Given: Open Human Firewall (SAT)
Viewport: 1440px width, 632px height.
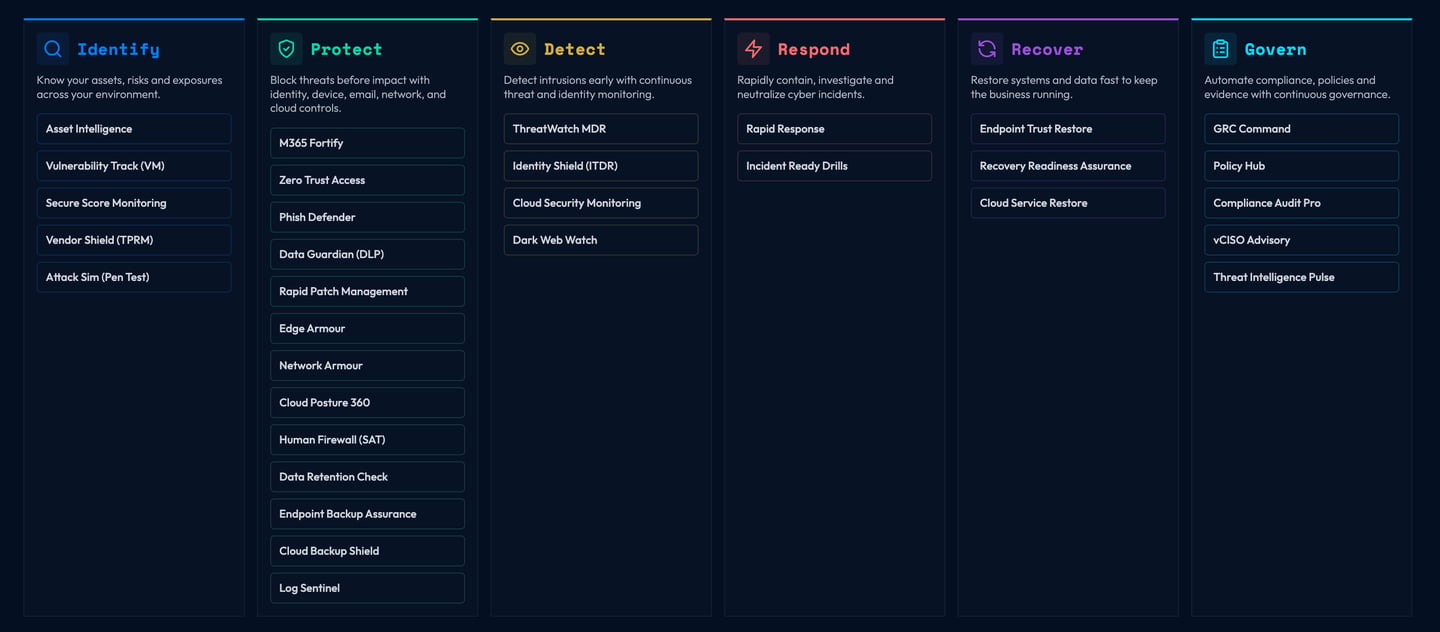Looking at the screenshot, I should pos(367,440).
